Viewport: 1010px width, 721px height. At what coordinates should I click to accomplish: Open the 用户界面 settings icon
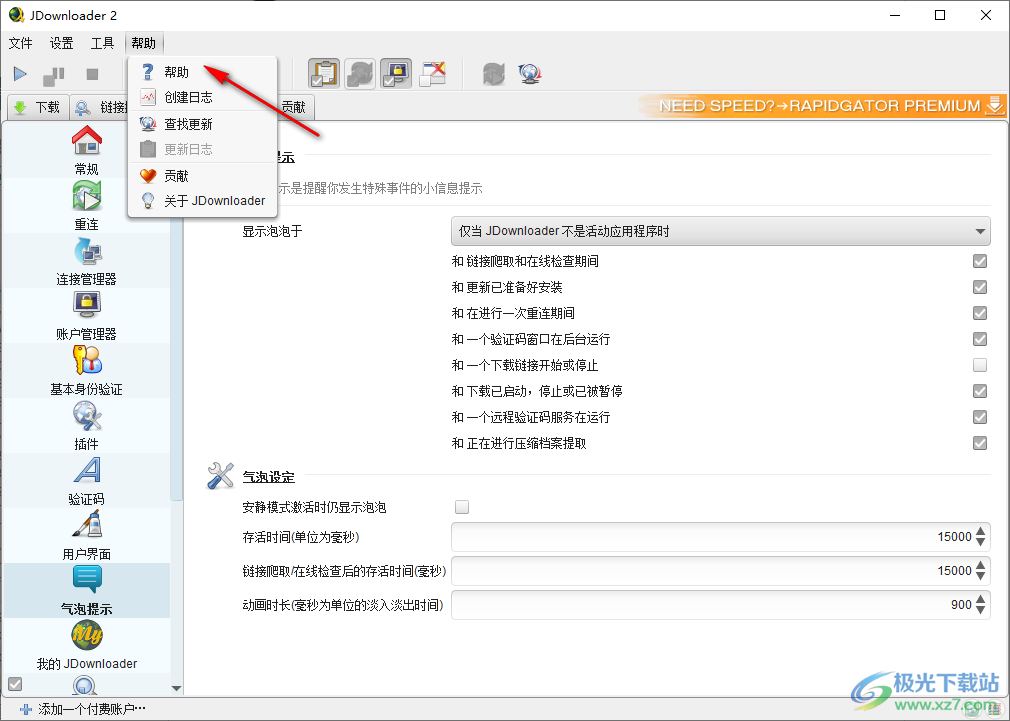pyautogui.click(x=86, y=525)
